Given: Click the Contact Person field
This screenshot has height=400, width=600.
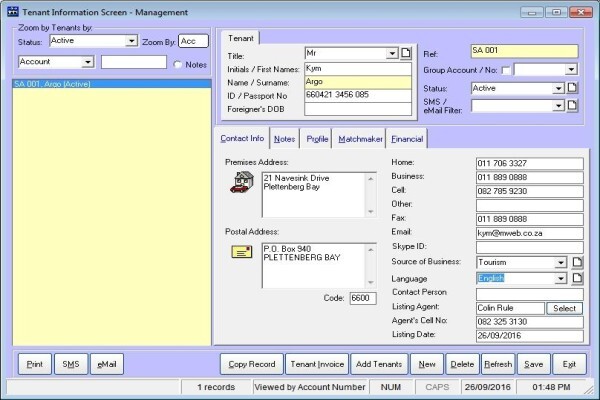Looking at the screenshot, I should tap(530, 294).
